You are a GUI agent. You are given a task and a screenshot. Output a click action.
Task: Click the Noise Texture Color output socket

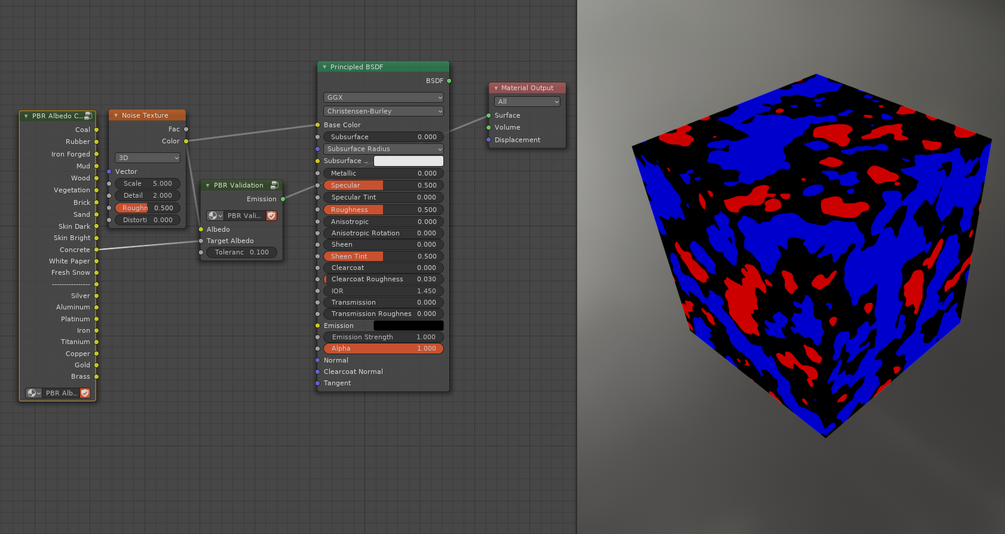click(186, 141)
